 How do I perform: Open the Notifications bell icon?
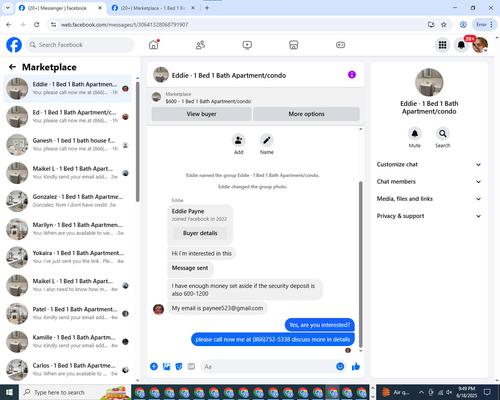coord(461,45)
